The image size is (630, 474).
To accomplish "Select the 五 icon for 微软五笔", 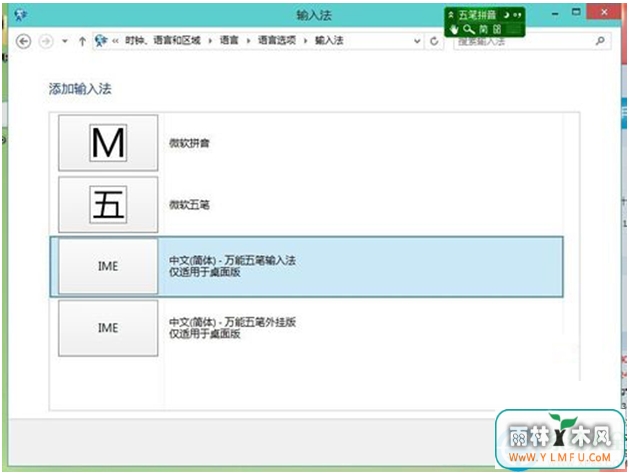I will (108, 204).
